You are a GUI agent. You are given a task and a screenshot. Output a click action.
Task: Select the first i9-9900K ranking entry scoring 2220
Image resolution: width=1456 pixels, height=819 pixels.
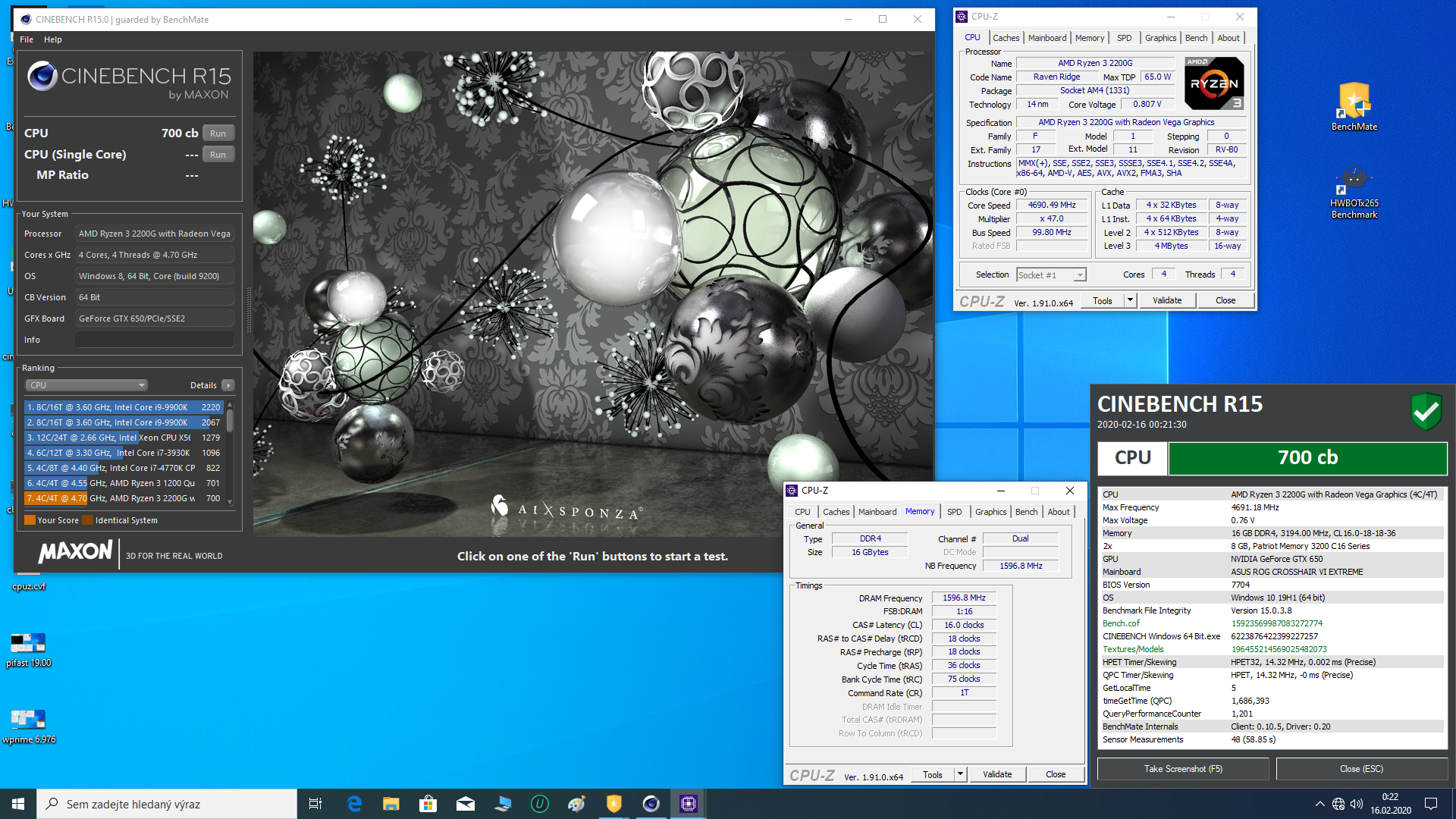point(124,407)
